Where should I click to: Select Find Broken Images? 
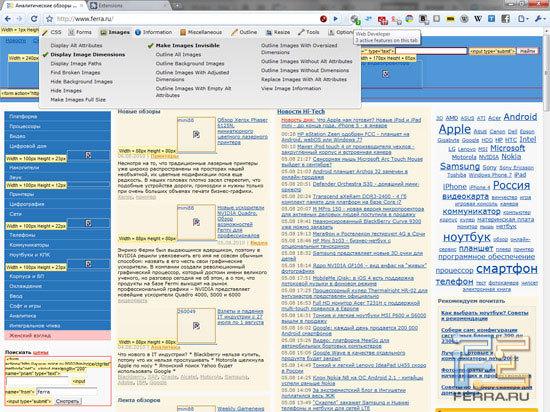(75, 73)
